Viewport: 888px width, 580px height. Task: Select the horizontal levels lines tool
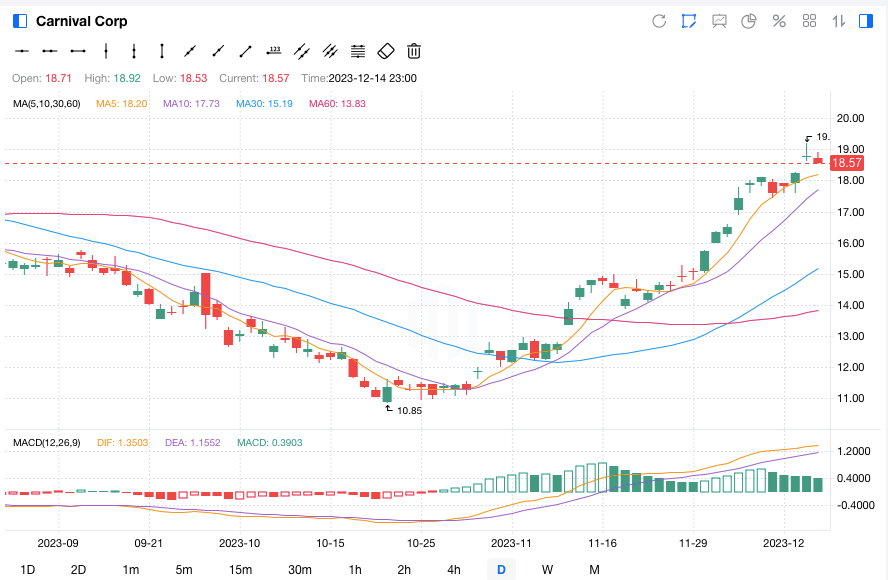tap(358, 51)
